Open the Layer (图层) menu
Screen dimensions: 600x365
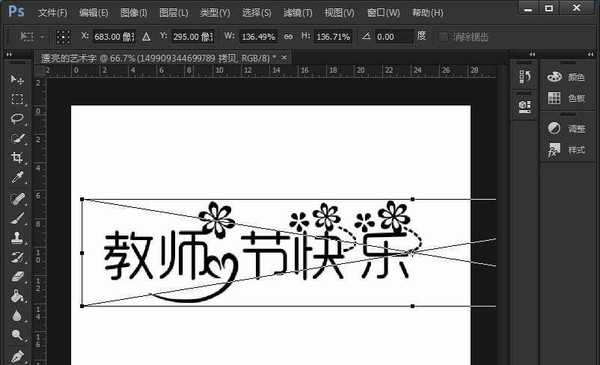tap(174, 13)
